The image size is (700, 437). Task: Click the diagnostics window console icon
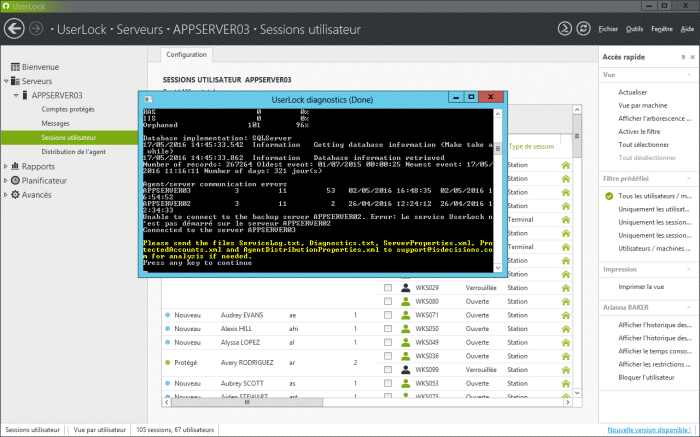tap(149, 99)
